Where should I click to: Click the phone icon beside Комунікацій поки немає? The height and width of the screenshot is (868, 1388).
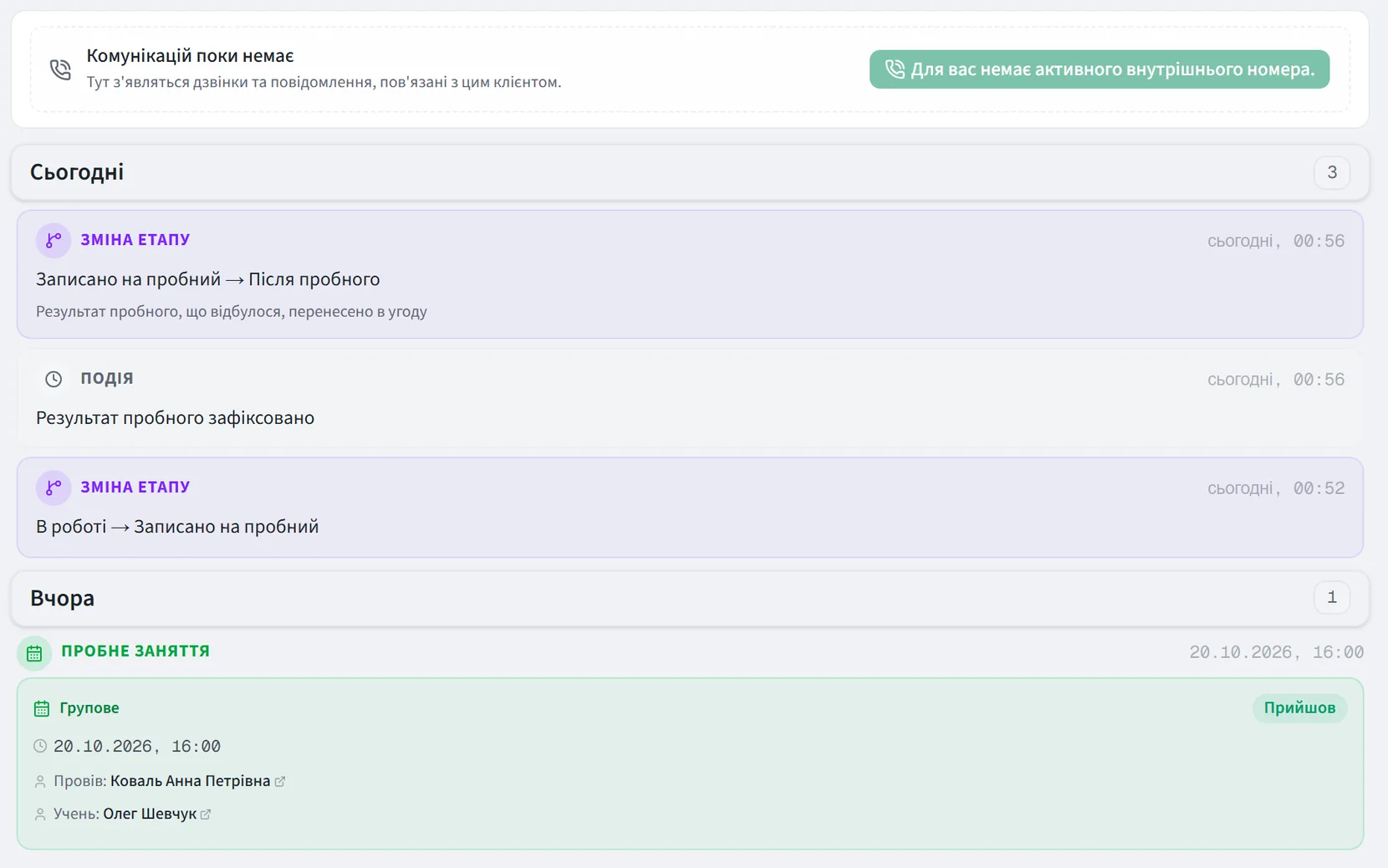pyautogui.click(x=60, y=69)
